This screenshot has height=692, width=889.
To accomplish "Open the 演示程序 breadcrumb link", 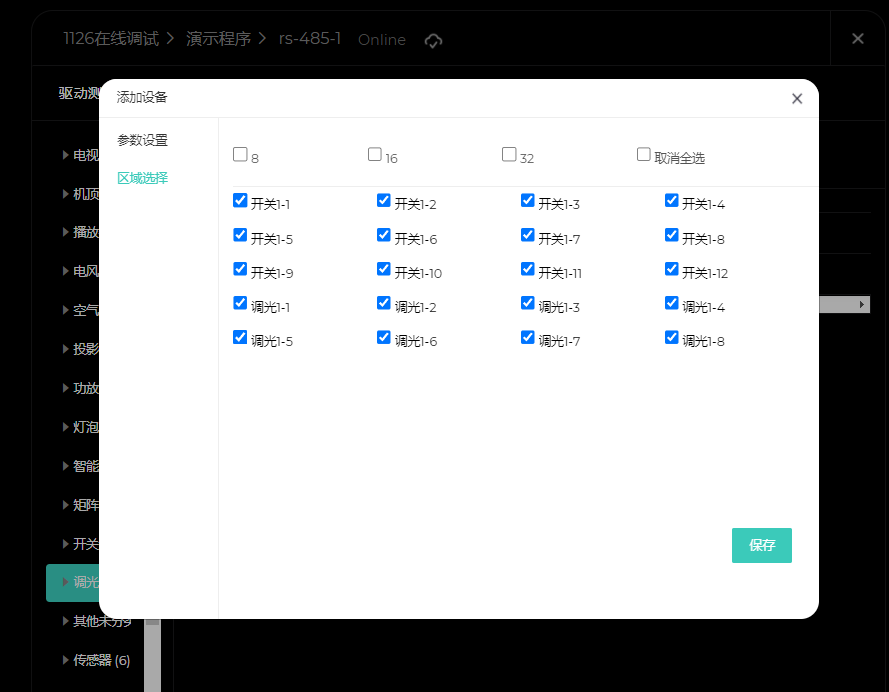I will tap(218, 39).
